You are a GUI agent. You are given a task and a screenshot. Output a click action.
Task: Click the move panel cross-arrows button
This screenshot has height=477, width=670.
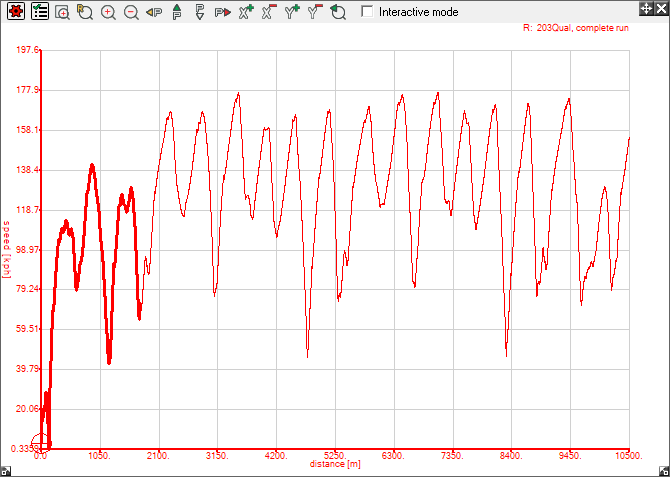(x=647, y=11)
